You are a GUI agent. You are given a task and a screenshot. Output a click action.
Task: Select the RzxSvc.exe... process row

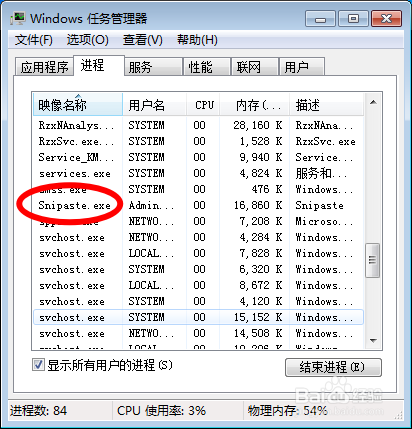198,141
